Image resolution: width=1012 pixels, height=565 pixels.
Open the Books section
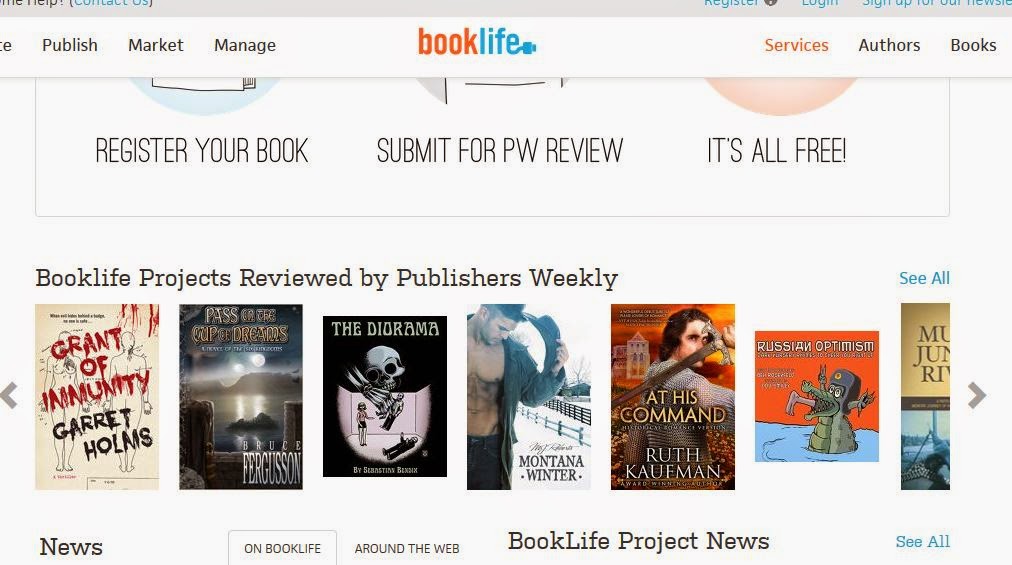coord(973,45)
